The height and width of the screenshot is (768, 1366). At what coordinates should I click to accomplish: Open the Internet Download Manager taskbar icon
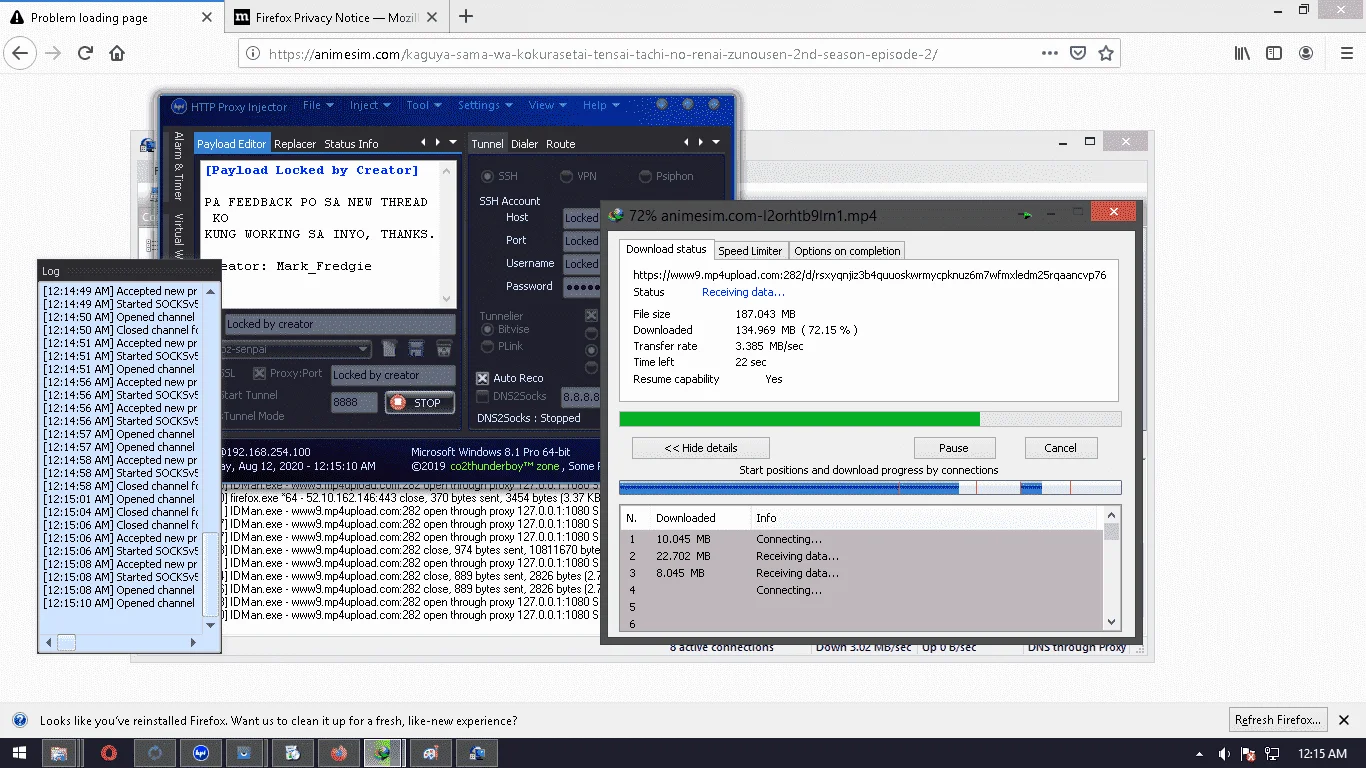383,753
